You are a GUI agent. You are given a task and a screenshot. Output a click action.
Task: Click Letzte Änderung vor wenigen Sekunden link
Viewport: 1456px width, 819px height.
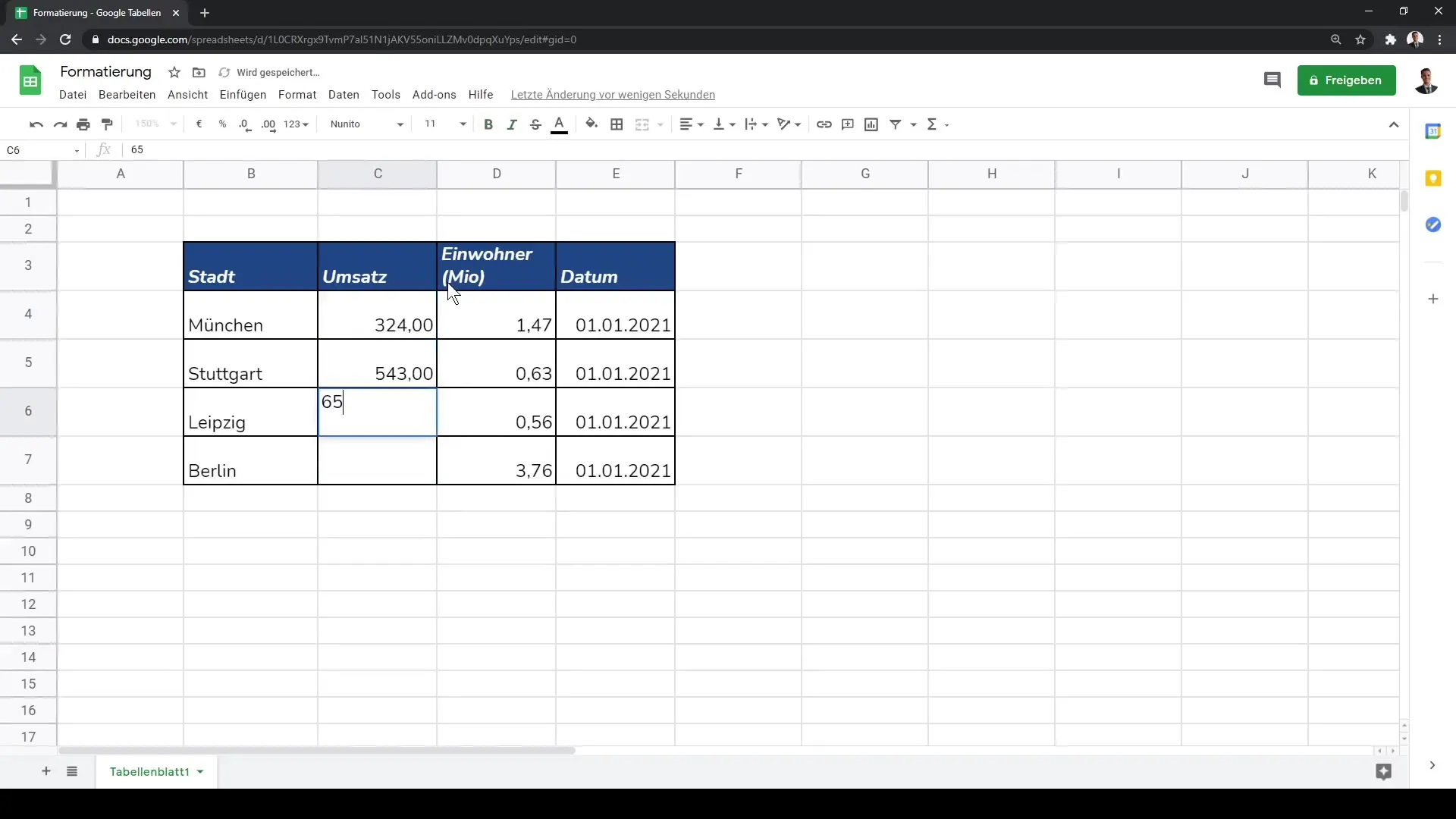[x=613, y=95]
